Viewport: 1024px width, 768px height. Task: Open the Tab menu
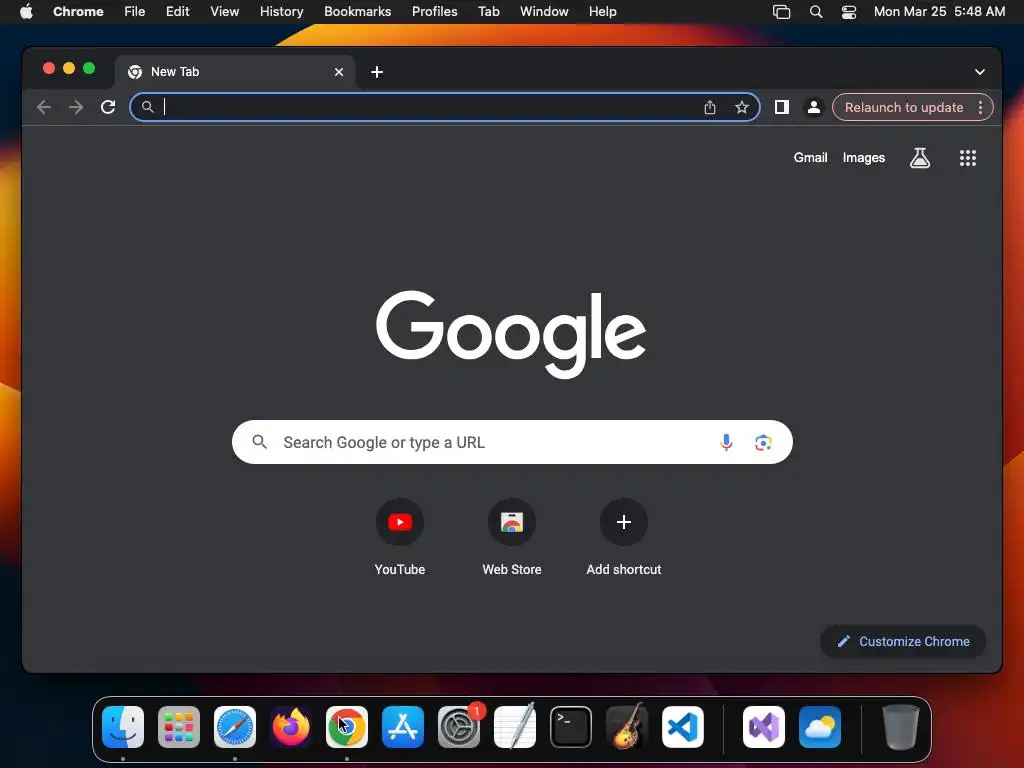(x=488, y=12)
